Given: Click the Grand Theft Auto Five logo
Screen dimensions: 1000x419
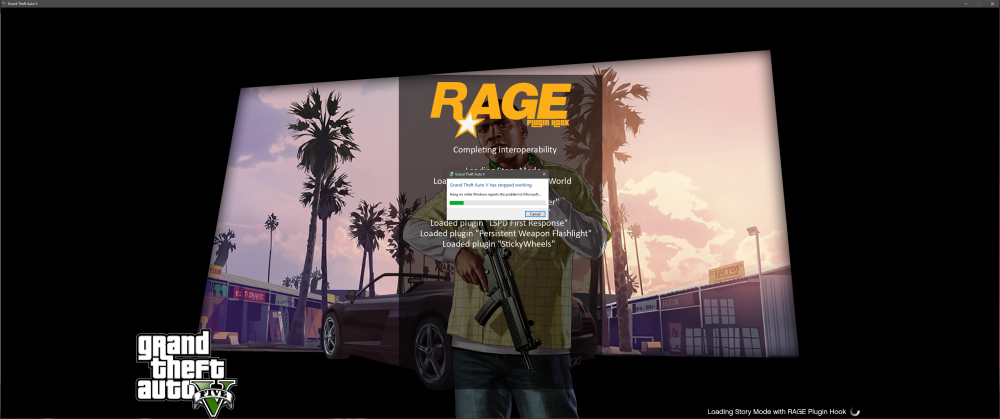Looking at the screenshot, I should [185, 371].
